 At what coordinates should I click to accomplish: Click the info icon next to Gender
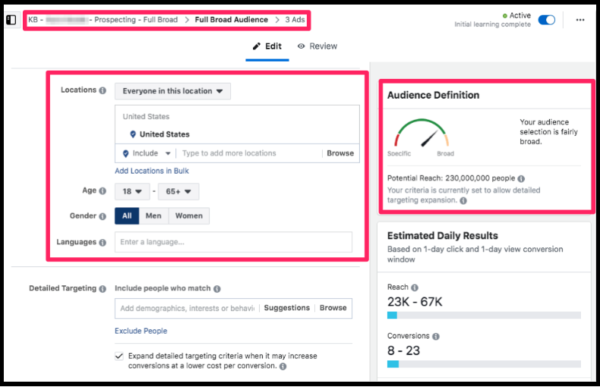click(103, 216)
